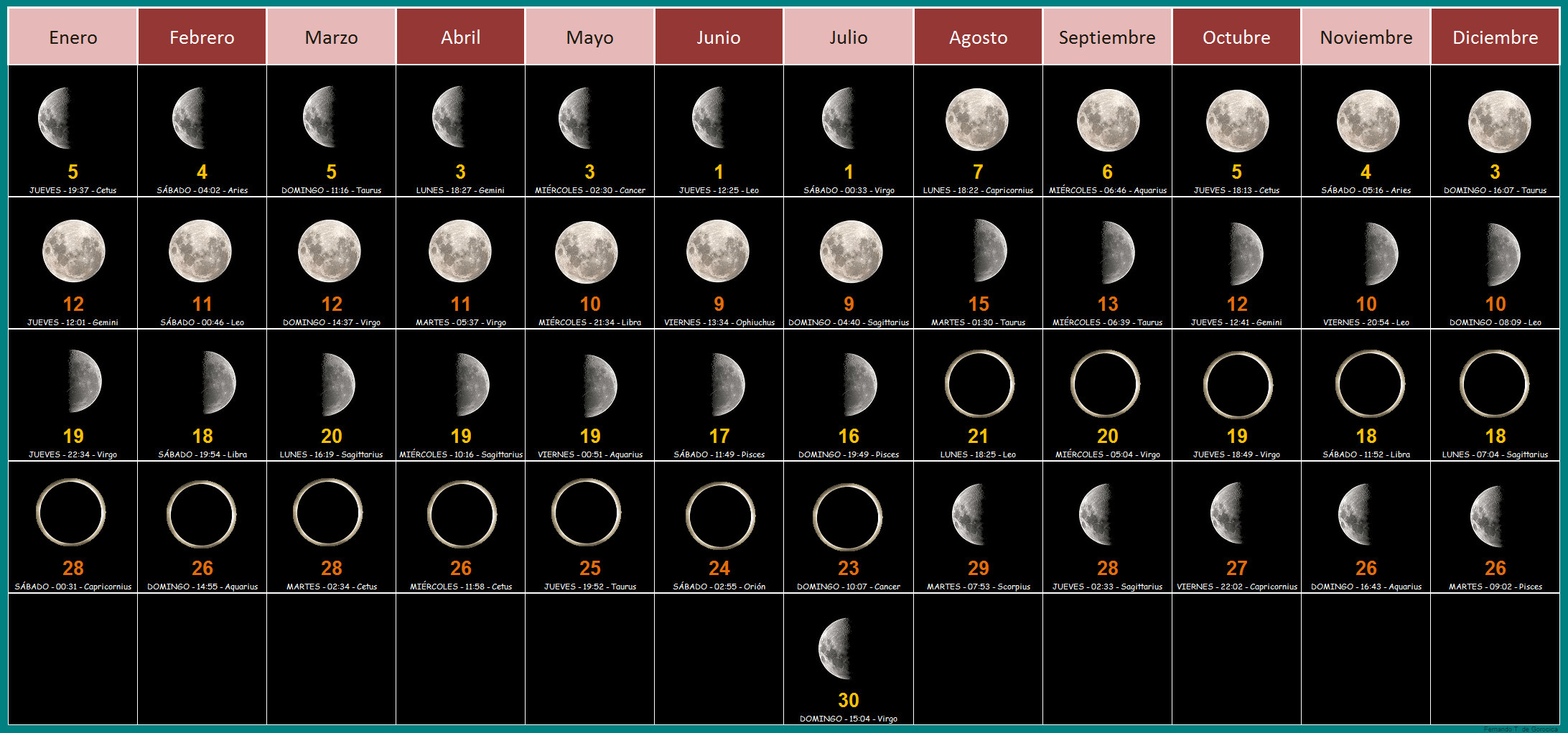Click the Enero month header

pos(73,37)
